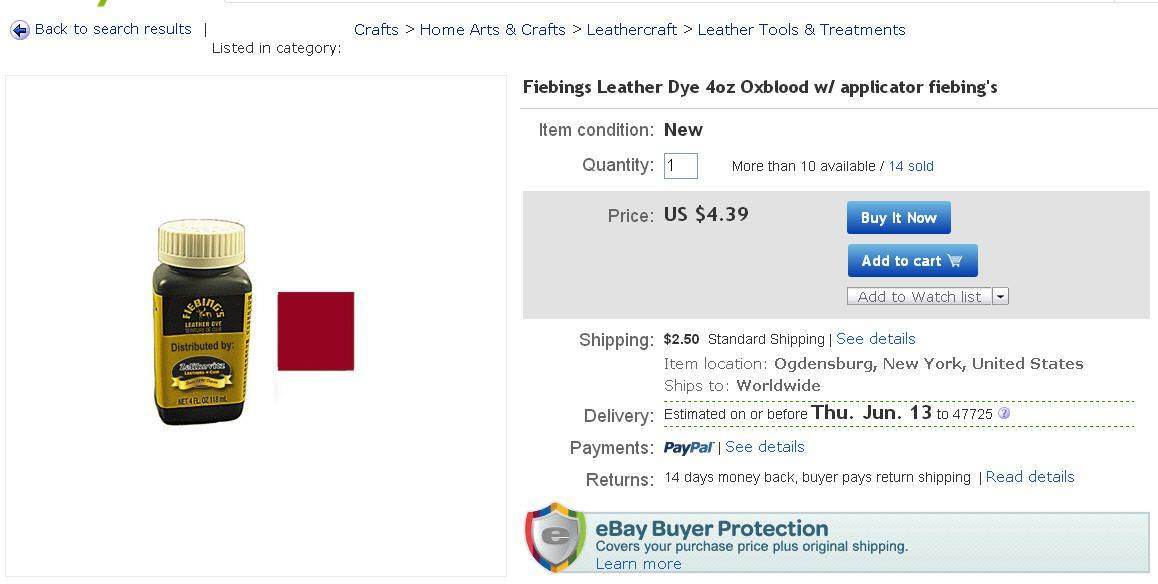Open the 14 sold link
This screenshot has height=584, width=1158.
[x=911, y=166]
